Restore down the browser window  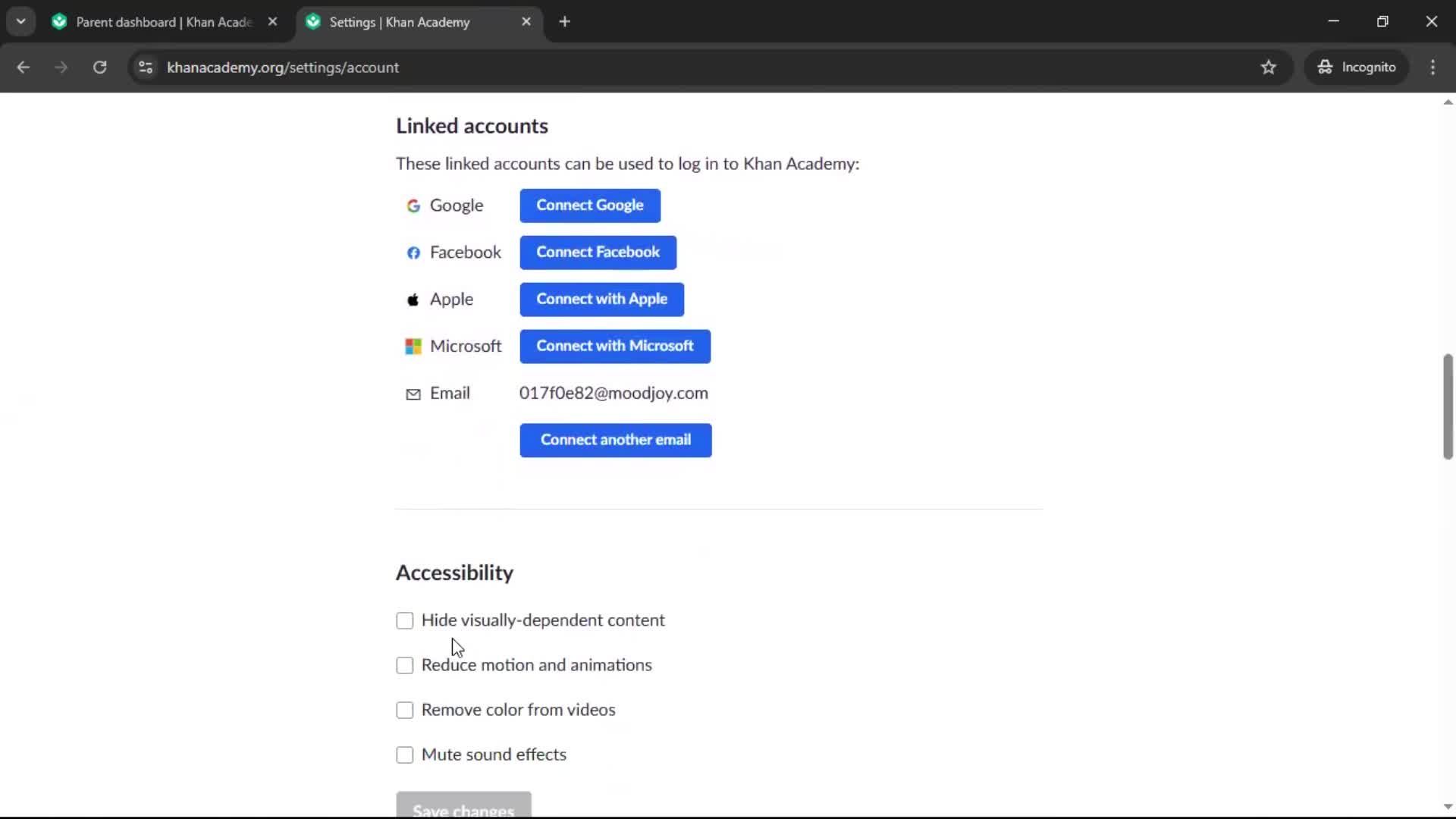pos(1382,22)
